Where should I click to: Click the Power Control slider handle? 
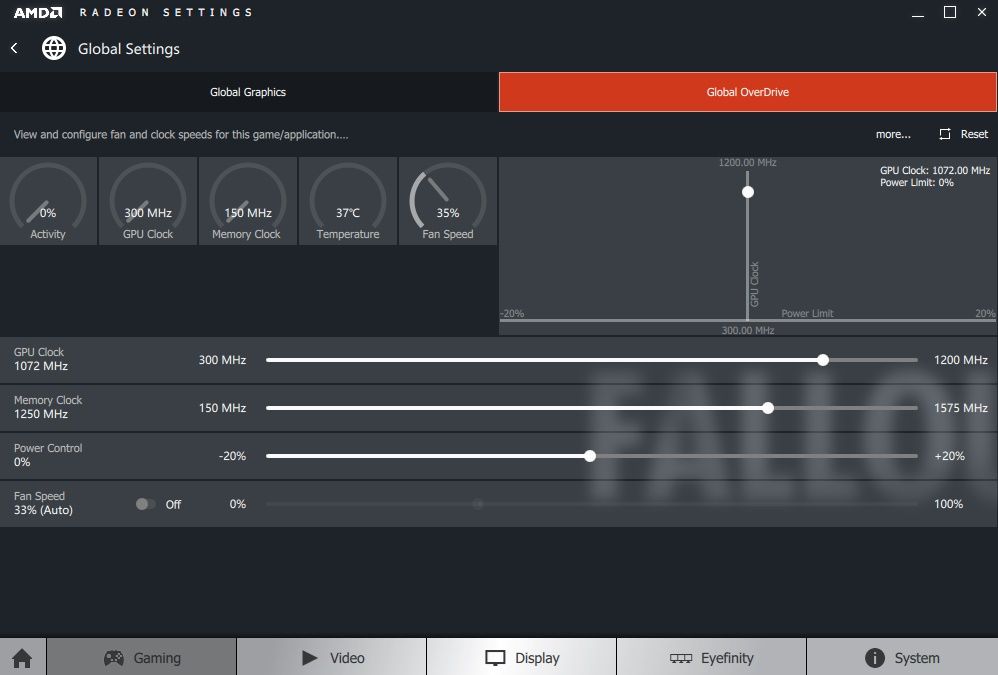coord(590,456)
